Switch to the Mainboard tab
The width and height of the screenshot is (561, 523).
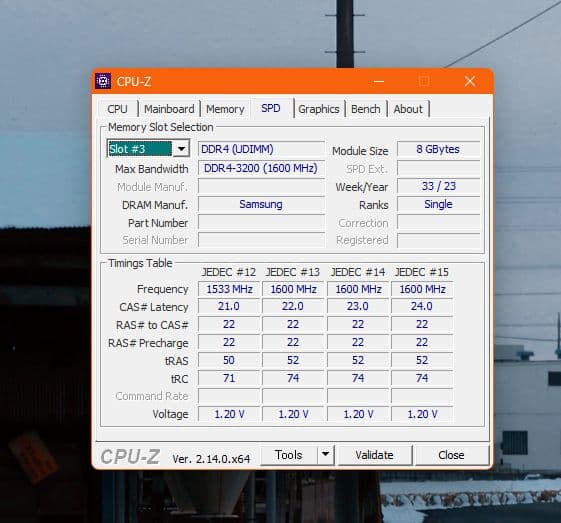pyautogui.click(x=169, y=109)
